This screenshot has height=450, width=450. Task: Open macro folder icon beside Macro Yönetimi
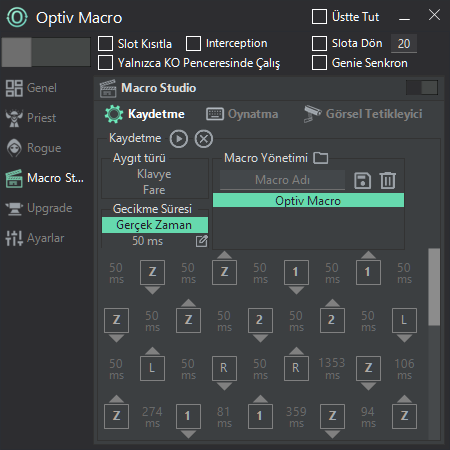pyautogui.click(x=321, y=158)
